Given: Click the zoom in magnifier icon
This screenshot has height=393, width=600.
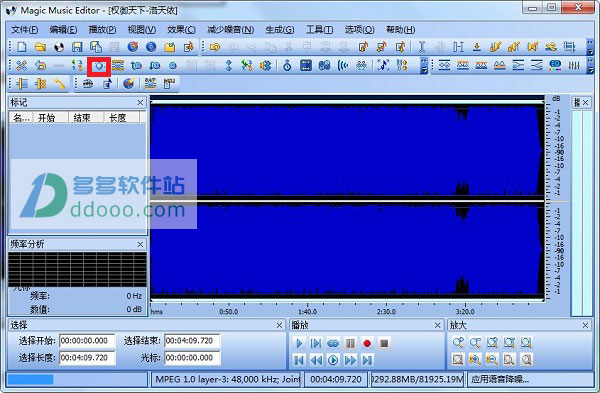Looking at the screenshot, I should pos(458,342).
